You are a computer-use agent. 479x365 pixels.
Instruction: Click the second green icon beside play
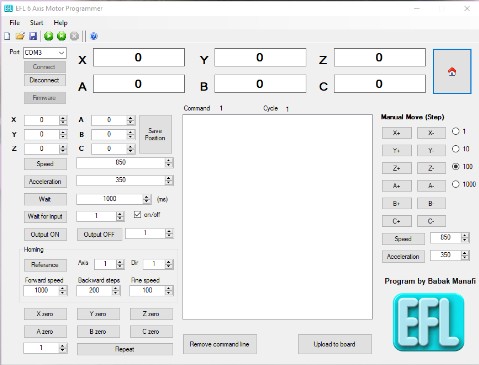pyautogui.click(x=61, y=36)
